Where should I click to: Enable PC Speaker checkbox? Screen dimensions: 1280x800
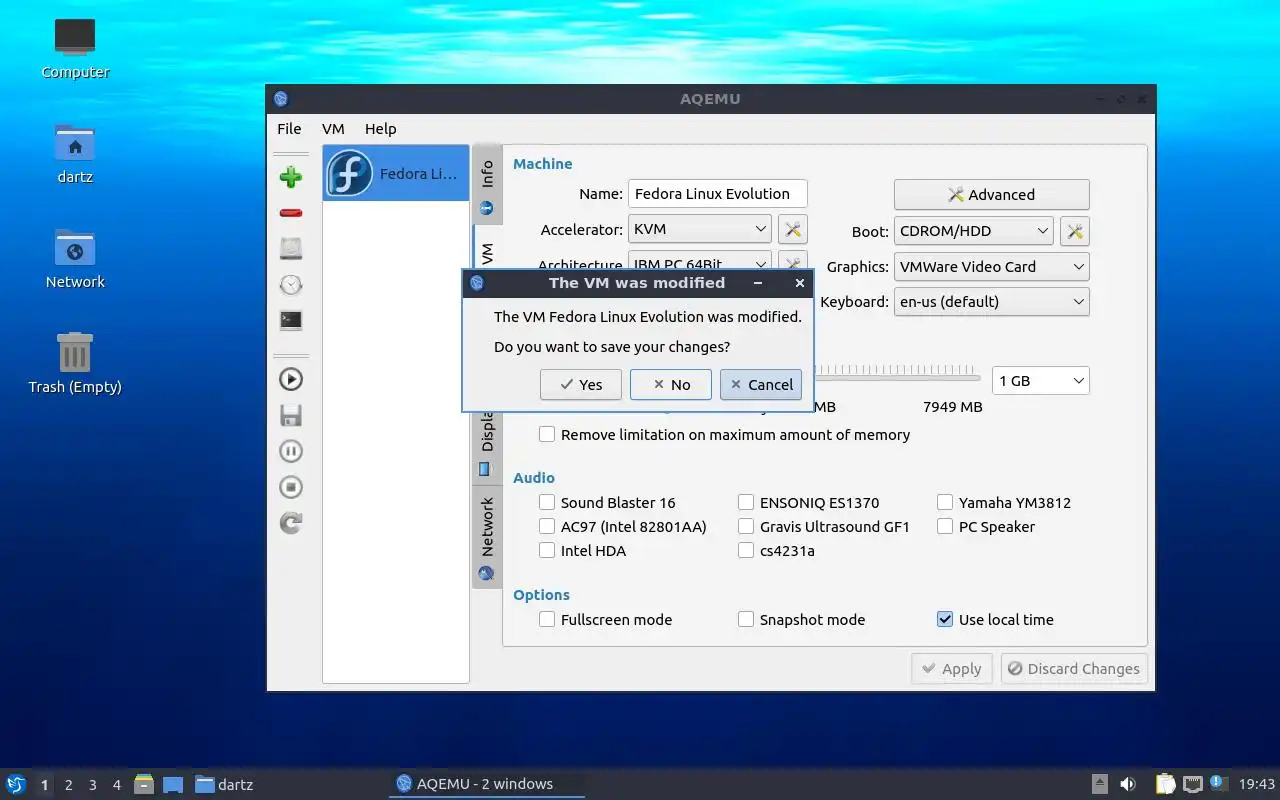pyautogui.click(x=945, y=526)
